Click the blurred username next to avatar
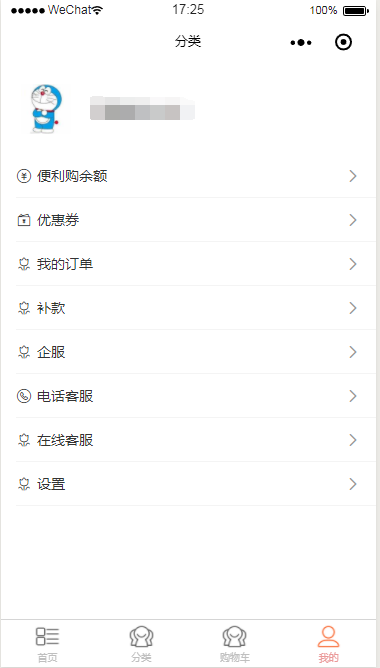 [142, 109]
